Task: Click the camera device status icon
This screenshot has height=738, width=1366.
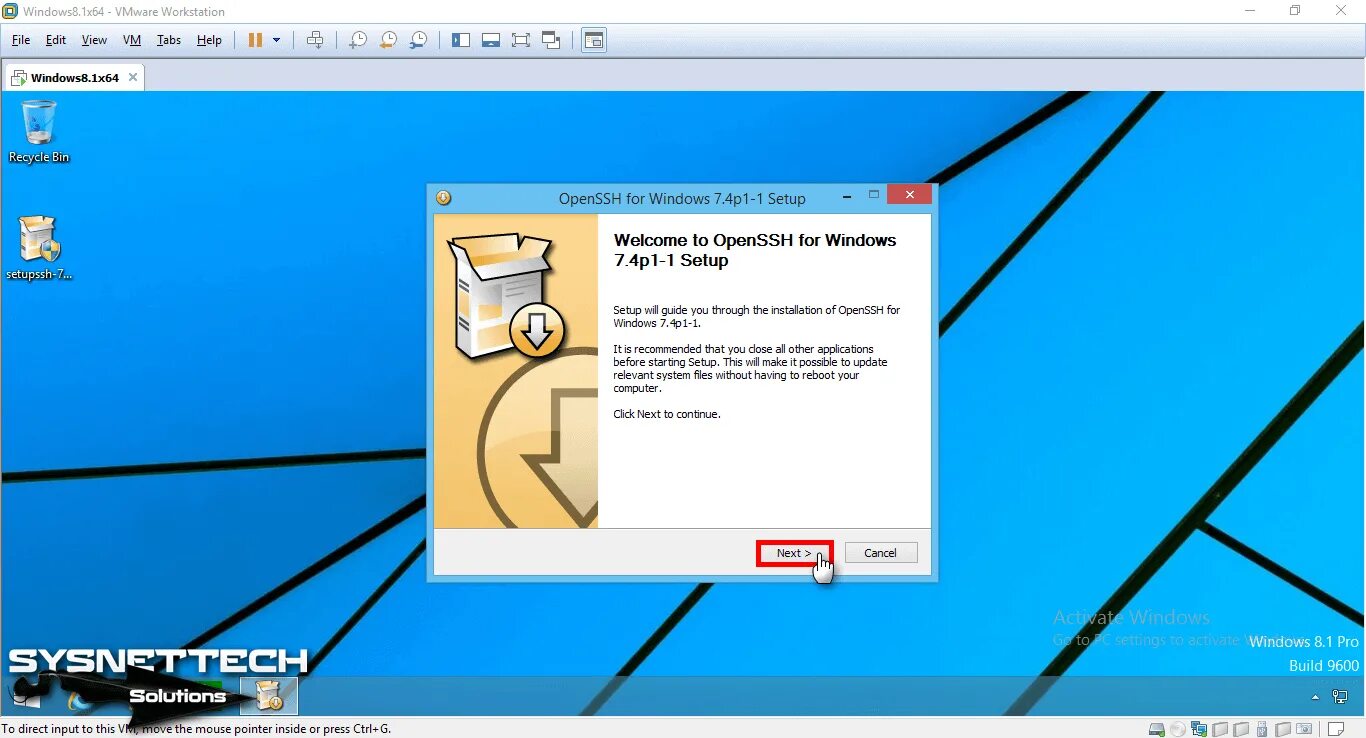Action: (1304, 729)
